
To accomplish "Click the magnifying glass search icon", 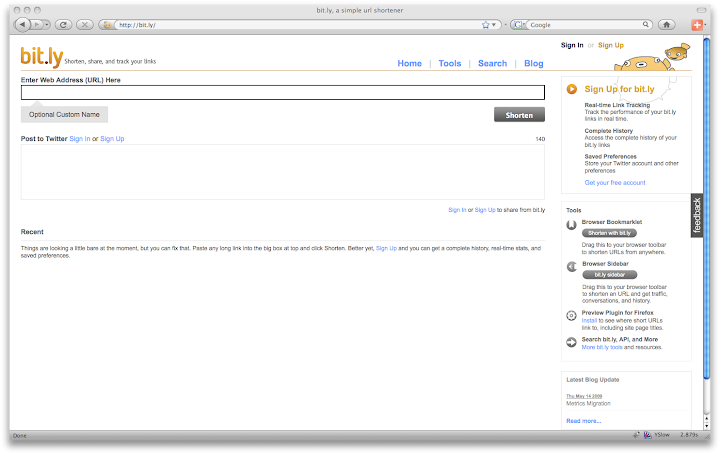I will point(646,24).
